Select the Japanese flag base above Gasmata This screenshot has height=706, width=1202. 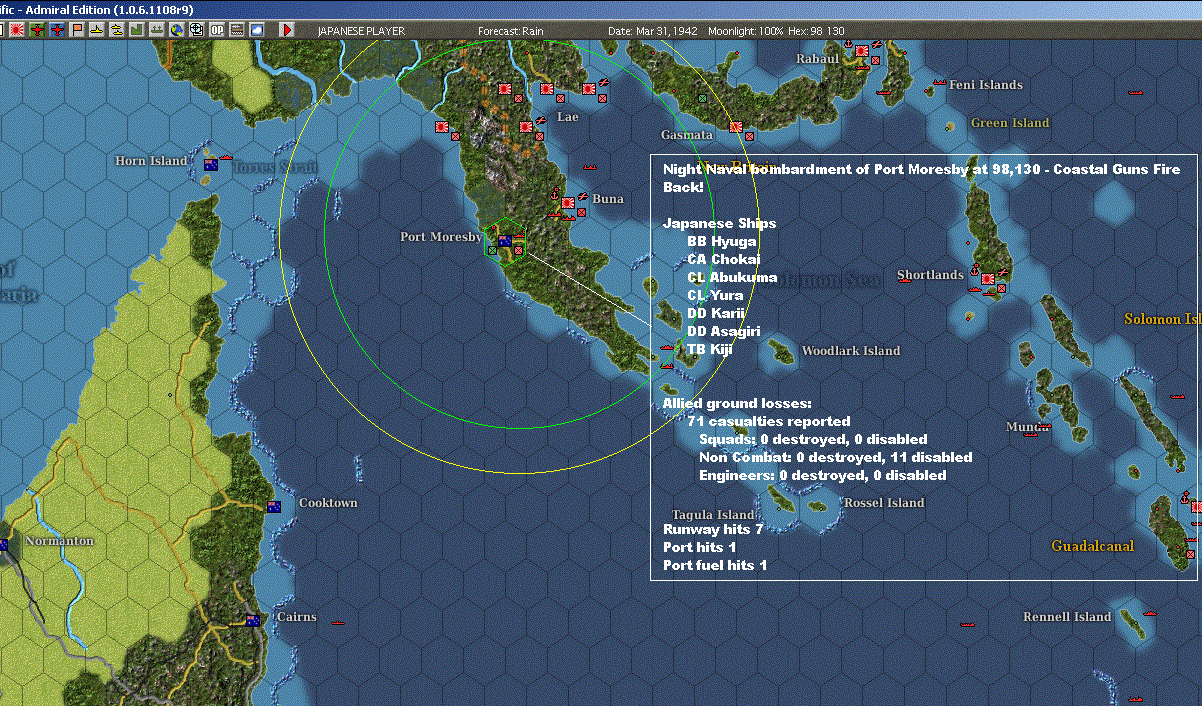point(736,127)
